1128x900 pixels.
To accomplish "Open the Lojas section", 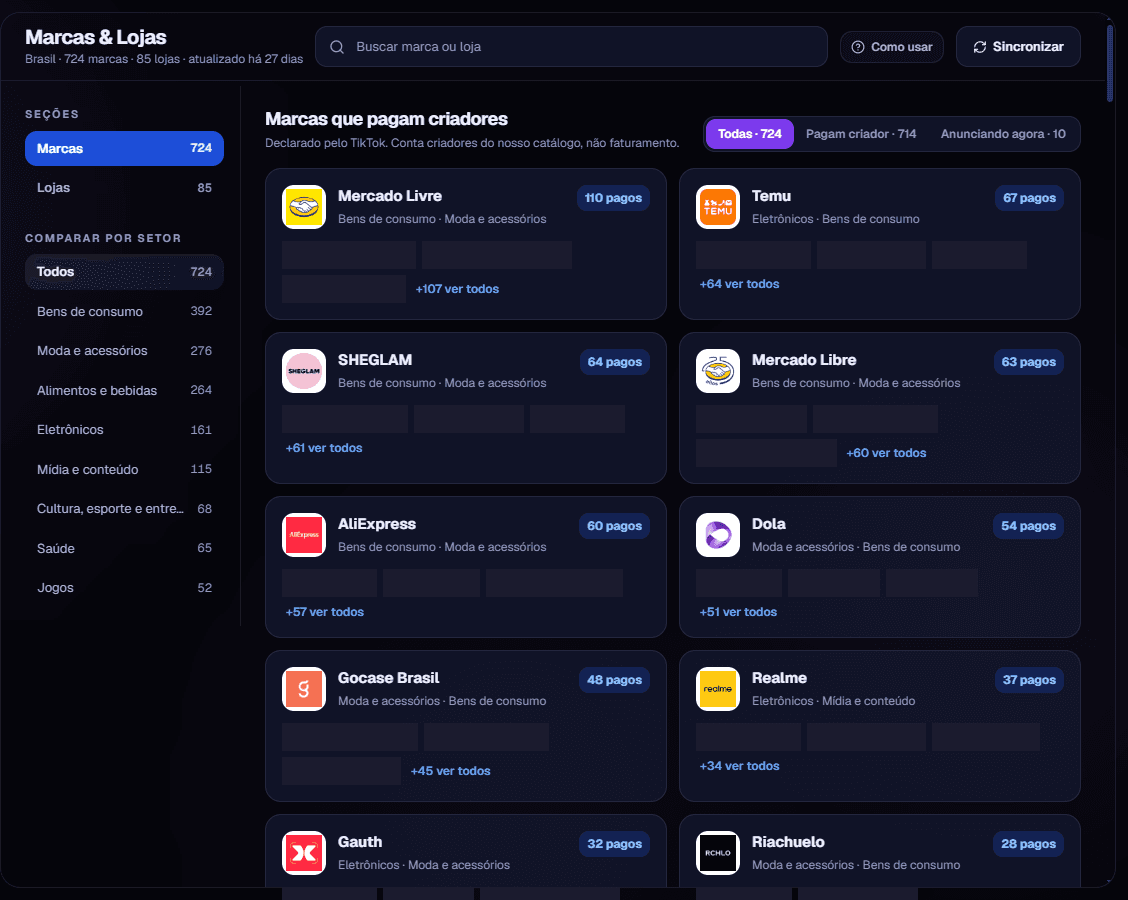I will 124,188.
